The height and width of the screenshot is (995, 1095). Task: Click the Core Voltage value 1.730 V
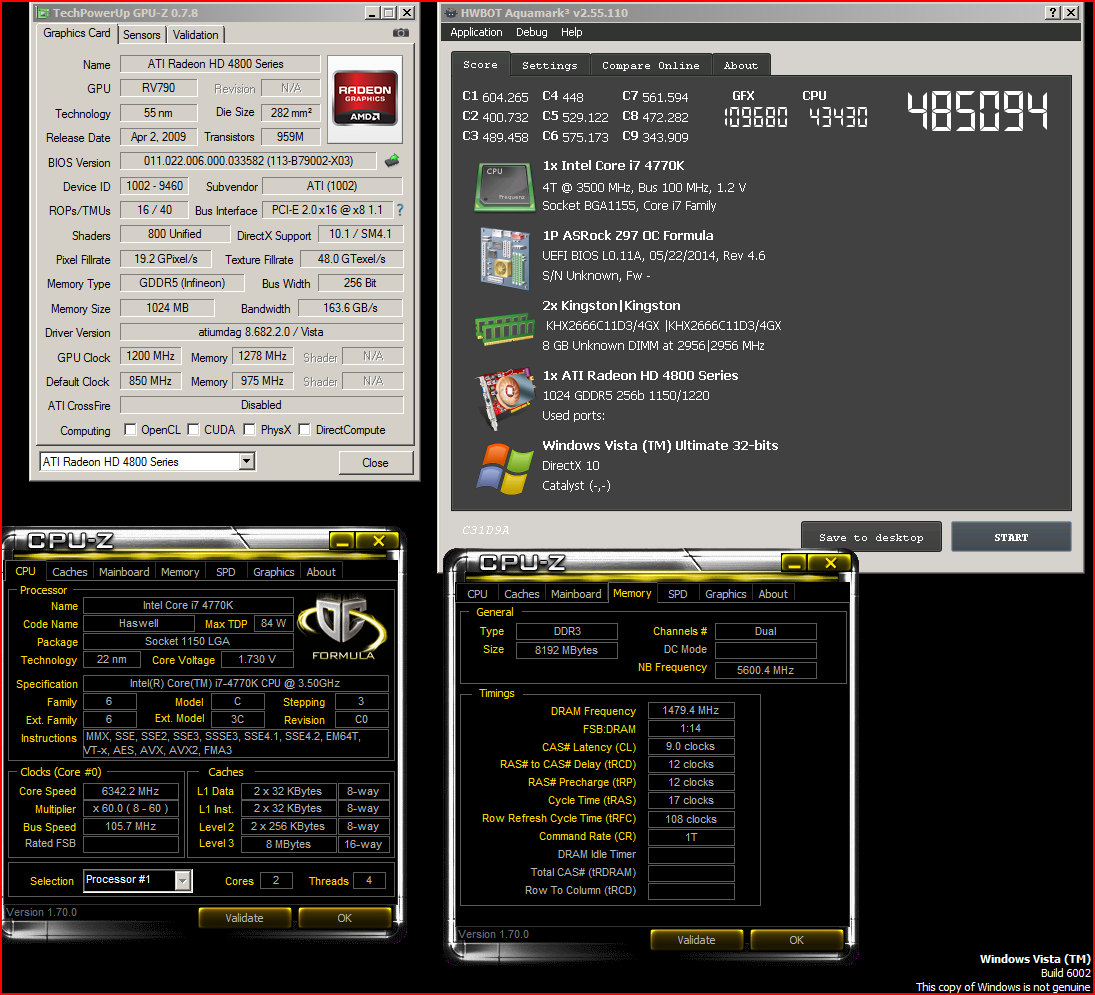(257, 659)
